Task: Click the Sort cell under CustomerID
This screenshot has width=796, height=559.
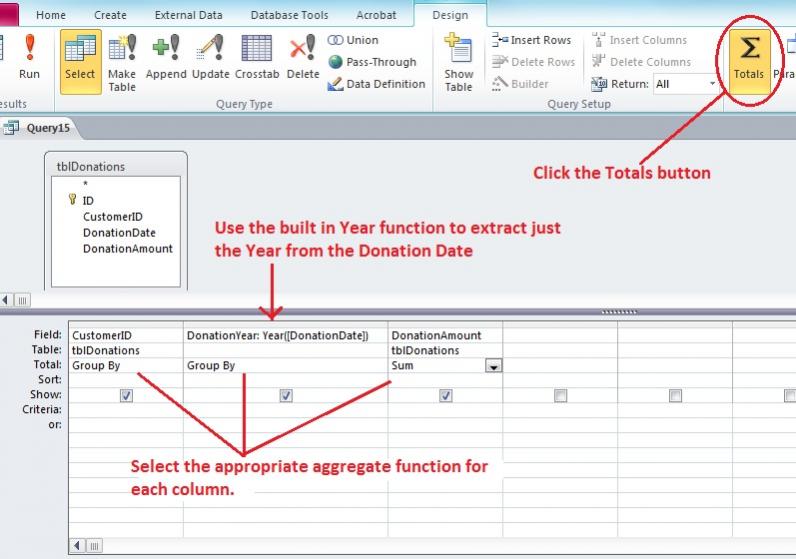Action: [x=126, y=380]
